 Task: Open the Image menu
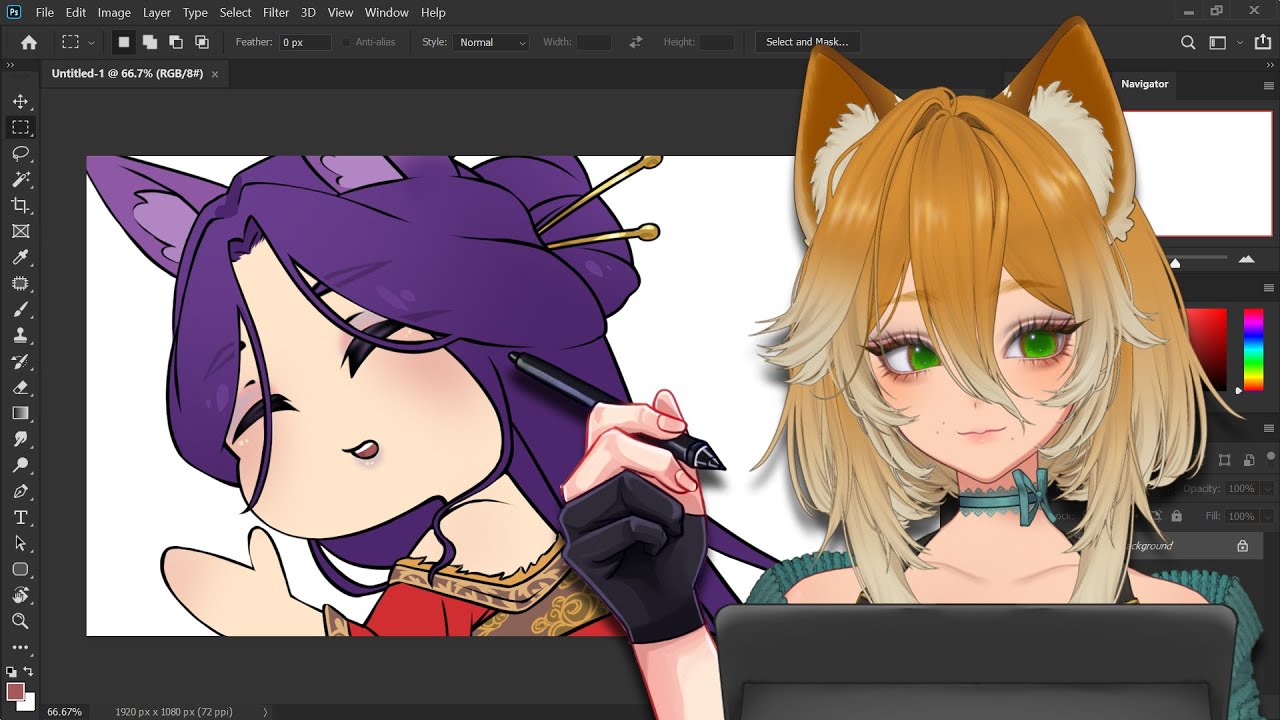114,13
